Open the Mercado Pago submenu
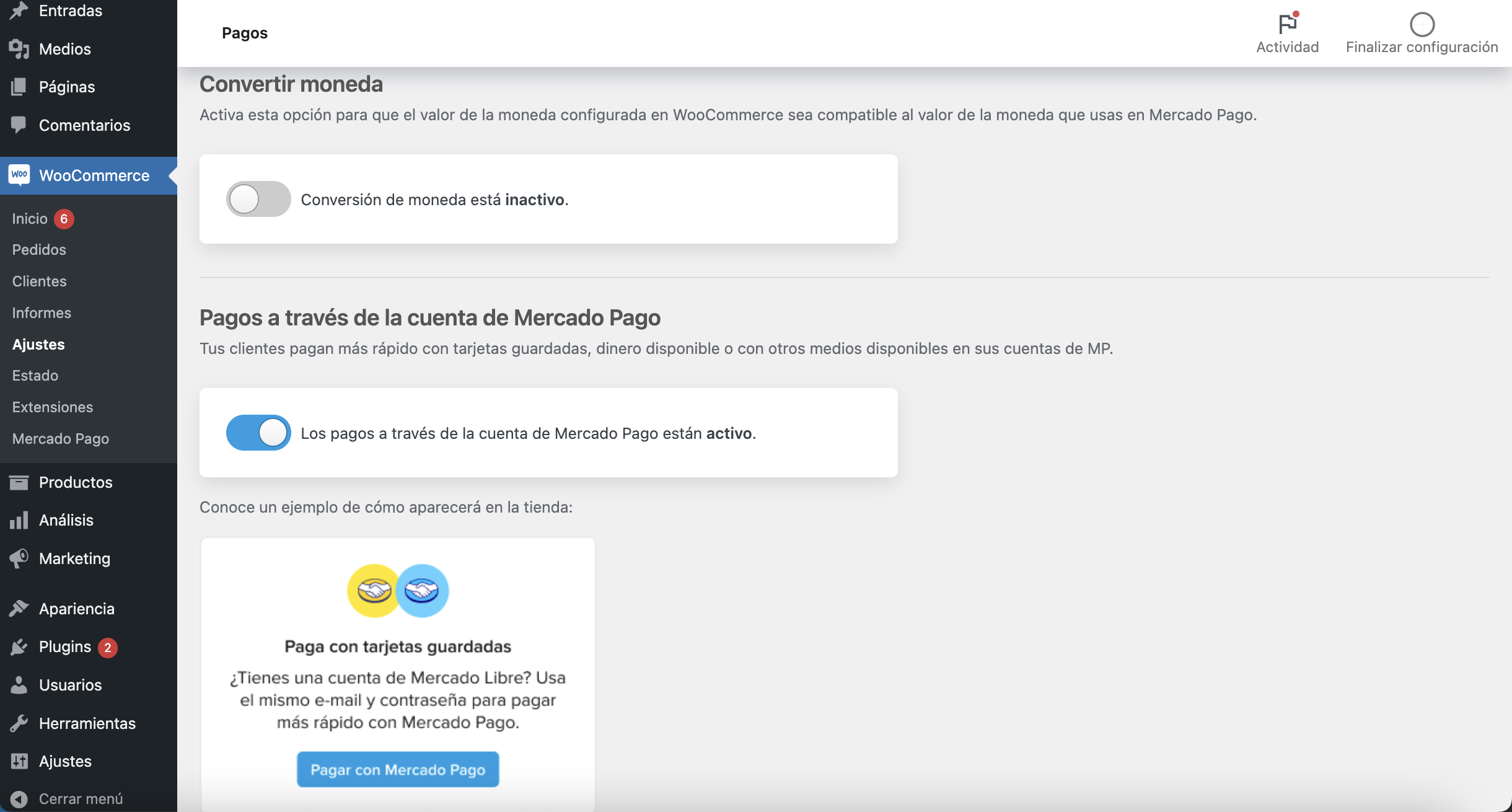This screenshot has height=812, width=1512. point(61,439)
